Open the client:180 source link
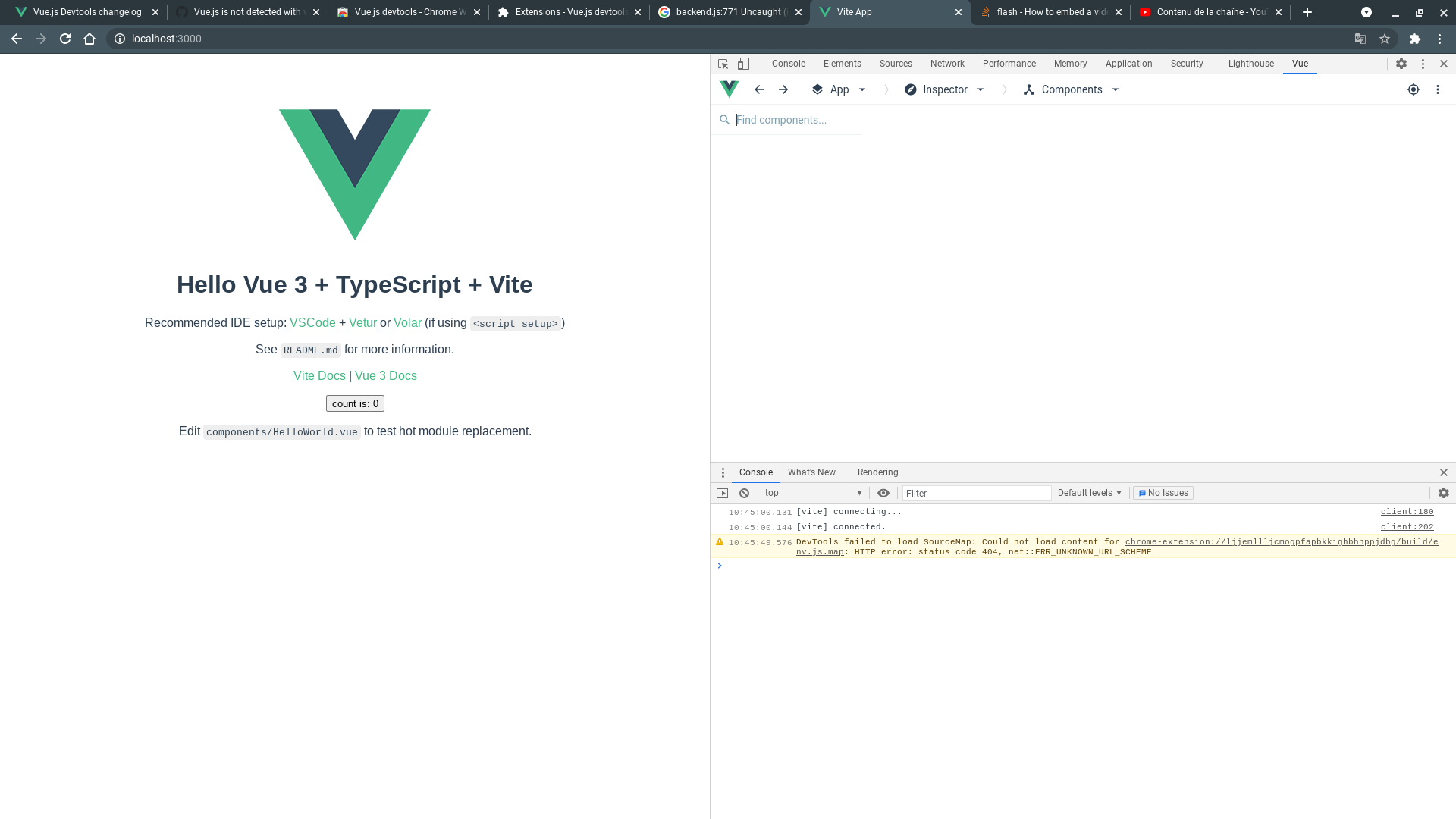This screenshot has height=819, width=1456. point(1407,512)
